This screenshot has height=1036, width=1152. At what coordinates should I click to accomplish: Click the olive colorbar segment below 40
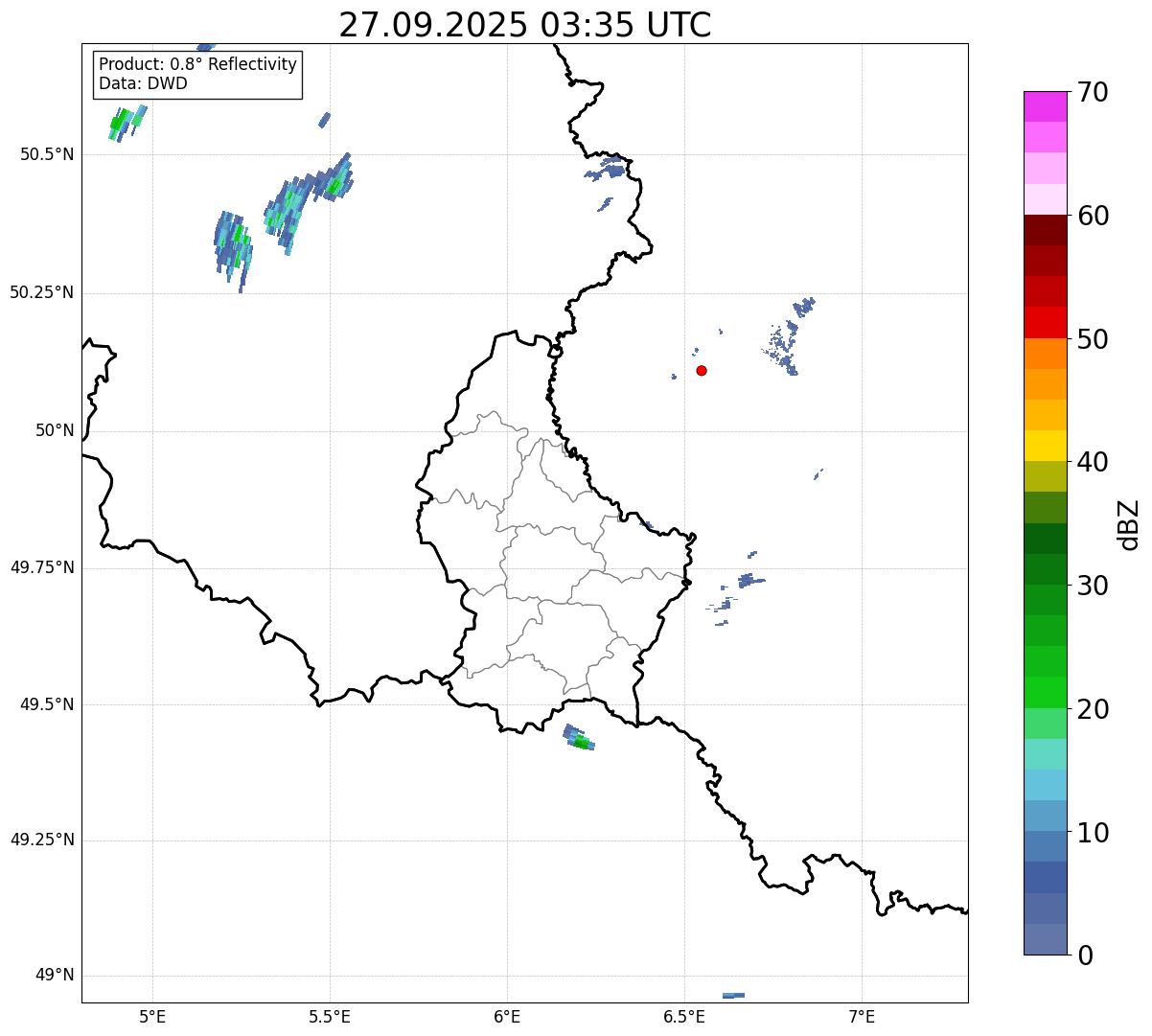1045,476
